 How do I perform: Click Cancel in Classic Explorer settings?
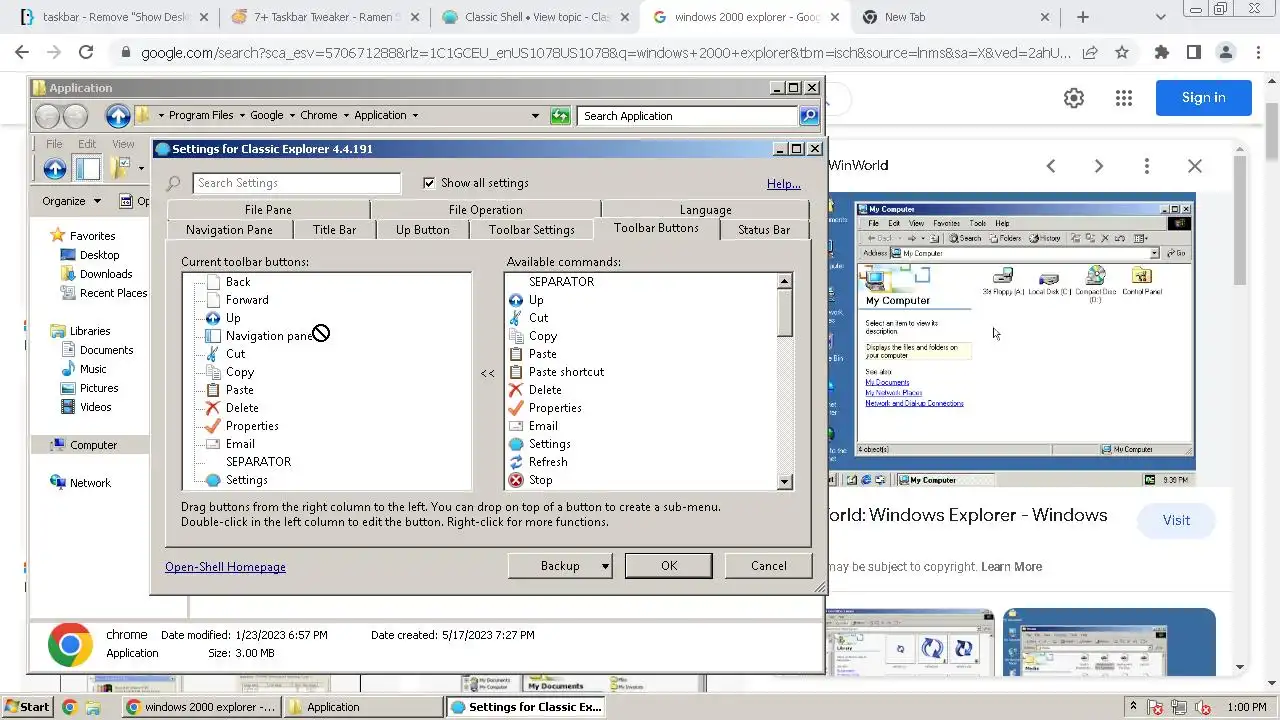[769, 566]
